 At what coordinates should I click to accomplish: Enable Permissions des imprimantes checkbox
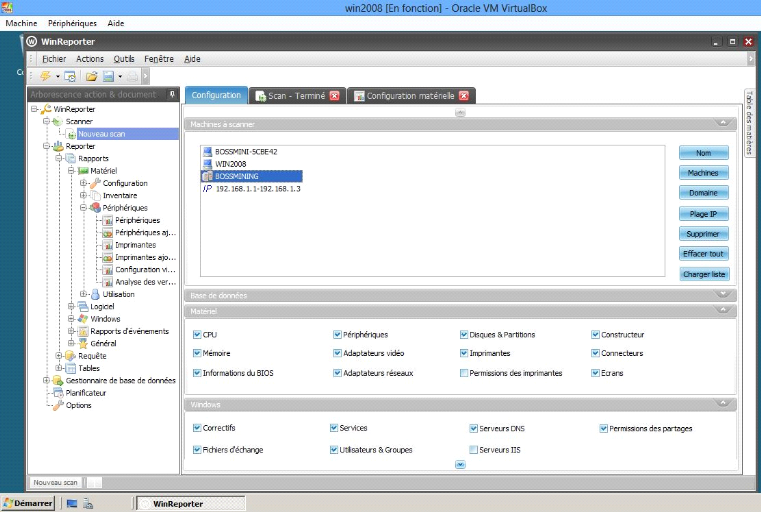[x=464, y=373]
